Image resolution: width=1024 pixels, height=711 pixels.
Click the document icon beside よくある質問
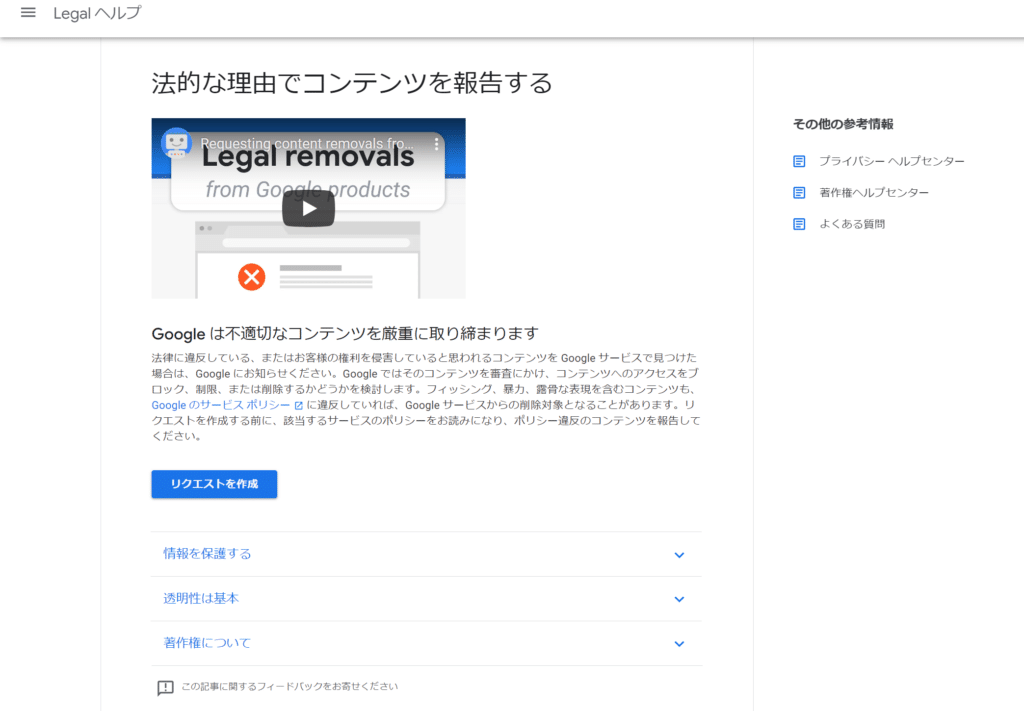click(x=799, y=224)
